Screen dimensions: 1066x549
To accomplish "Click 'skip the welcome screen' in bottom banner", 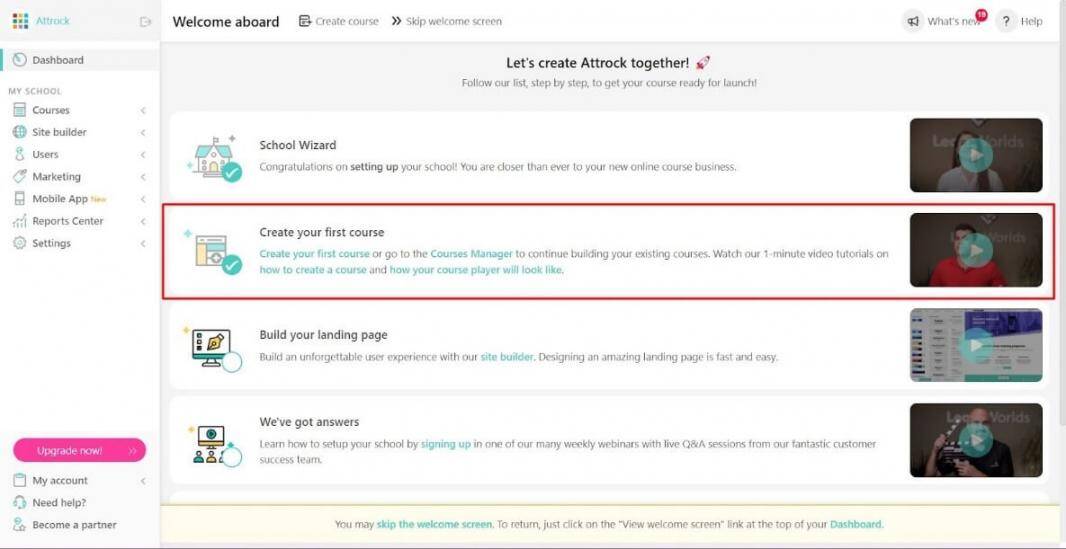I will click(x=434, y=525).
